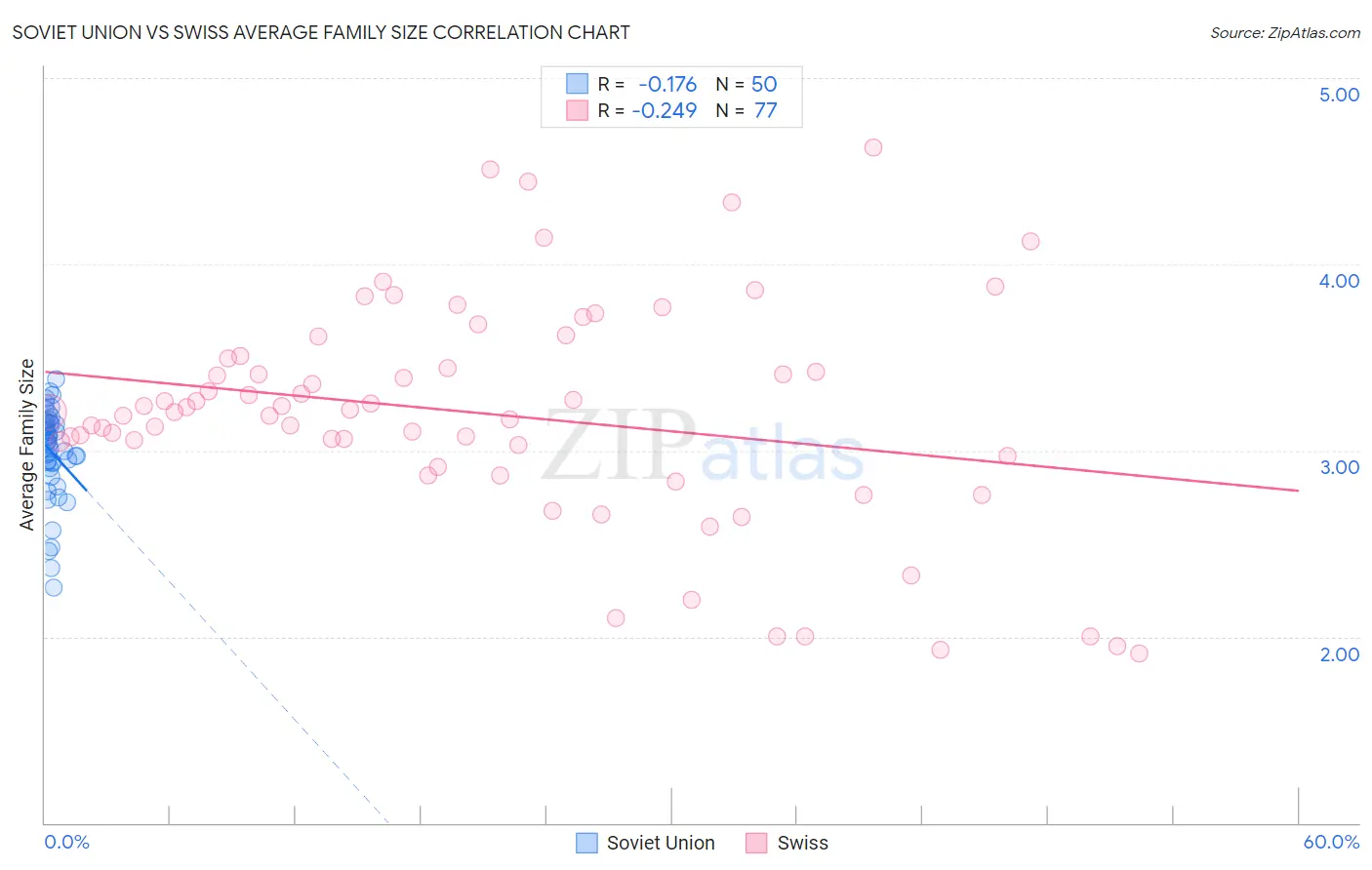Select the blue R = -0.176 stats row
Viewport: 1372px width, 870px height.
tap(671, 84)
